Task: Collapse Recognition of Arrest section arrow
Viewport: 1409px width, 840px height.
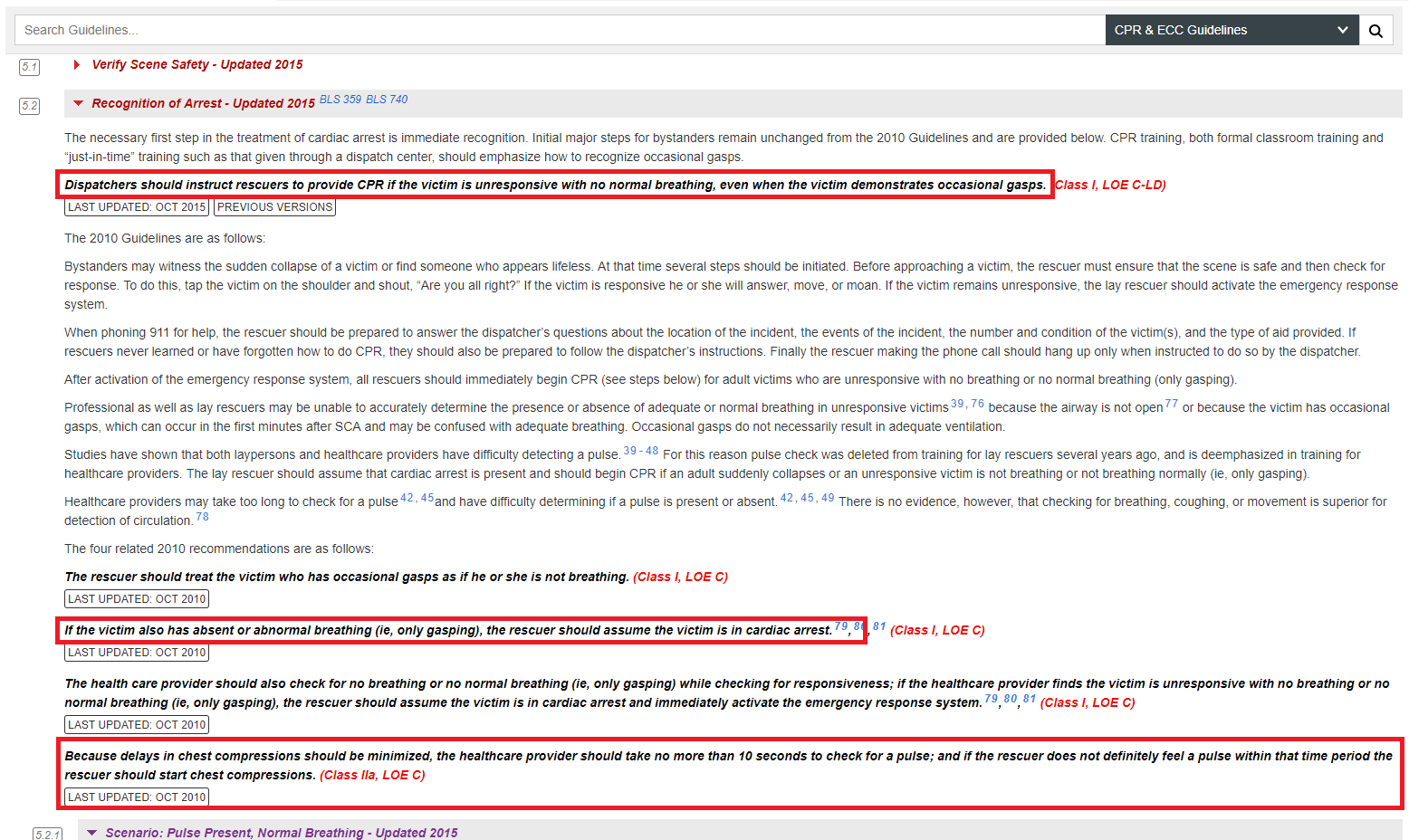Action: point(78,103)
